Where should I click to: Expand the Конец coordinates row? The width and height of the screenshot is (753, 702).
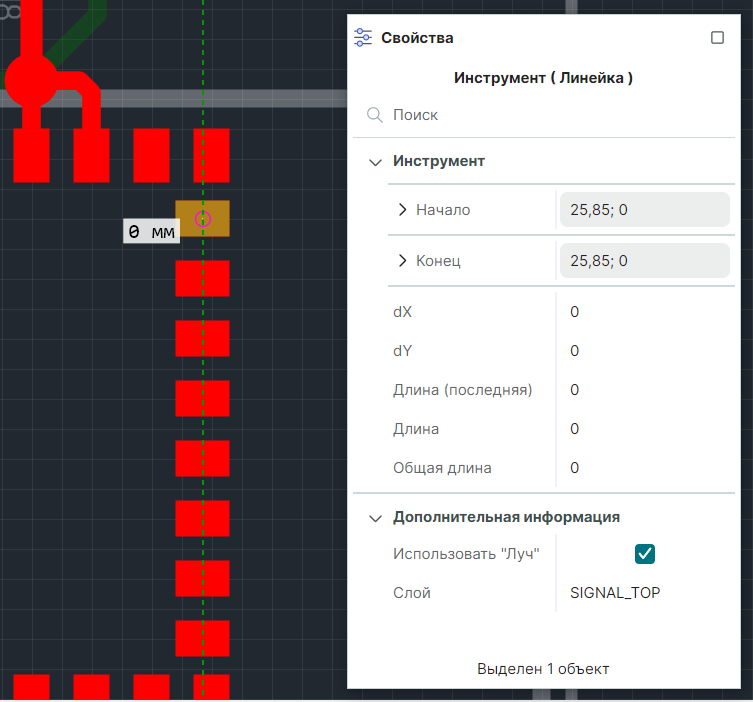403,261
